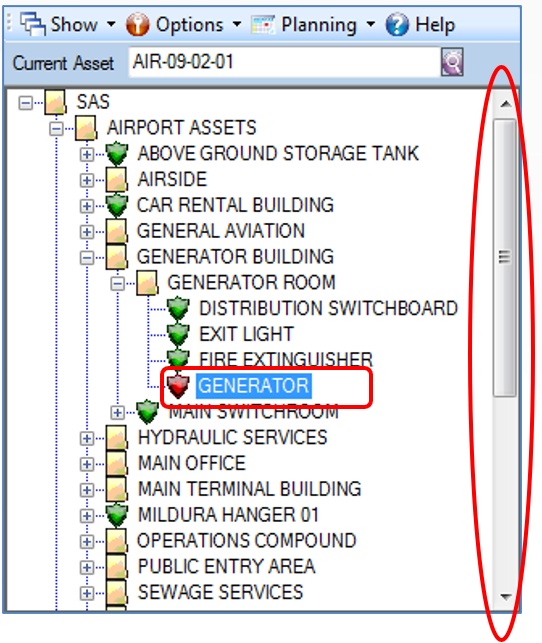
Task: Click the green shield icon for MILDURA HANGER 01
Action: 117,515
